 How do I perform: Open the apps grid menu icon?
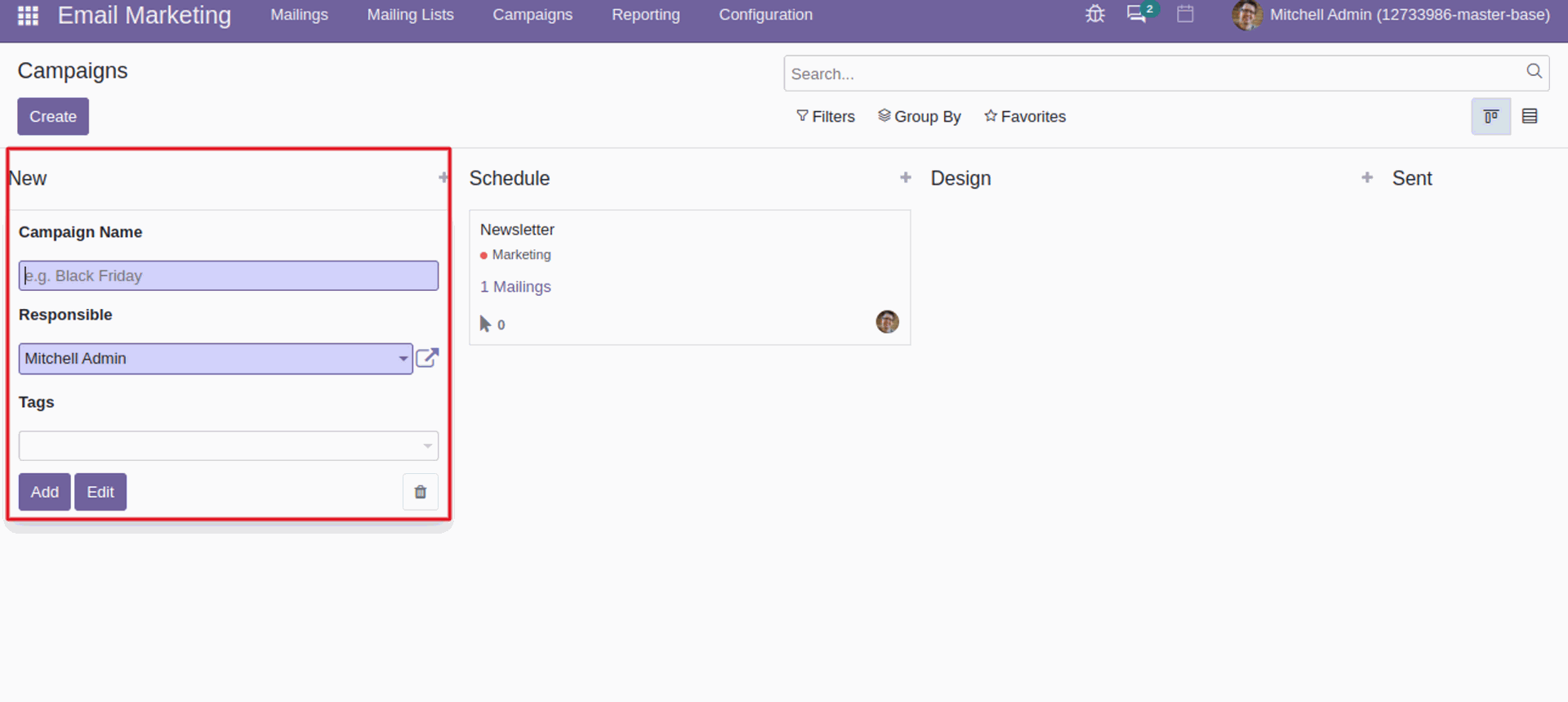click(x=28, y=16)
